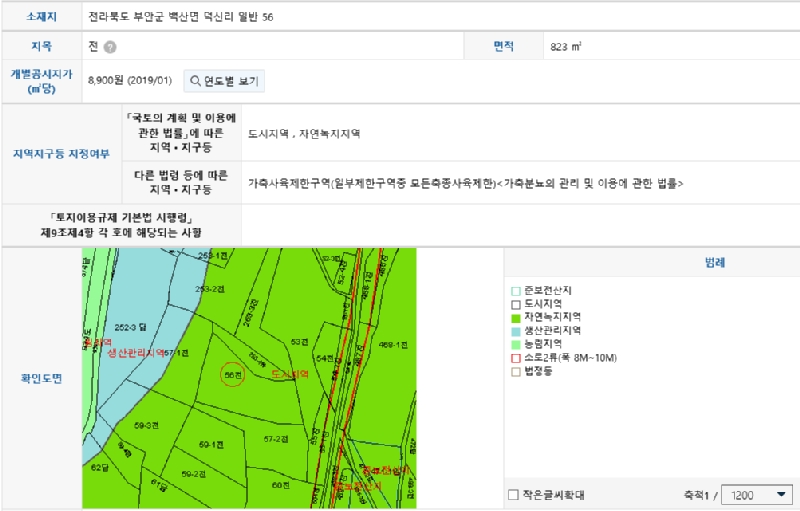Click parcel 60전 on map
The width and height of the screenshot is (800, 511).
click(281, 485)
